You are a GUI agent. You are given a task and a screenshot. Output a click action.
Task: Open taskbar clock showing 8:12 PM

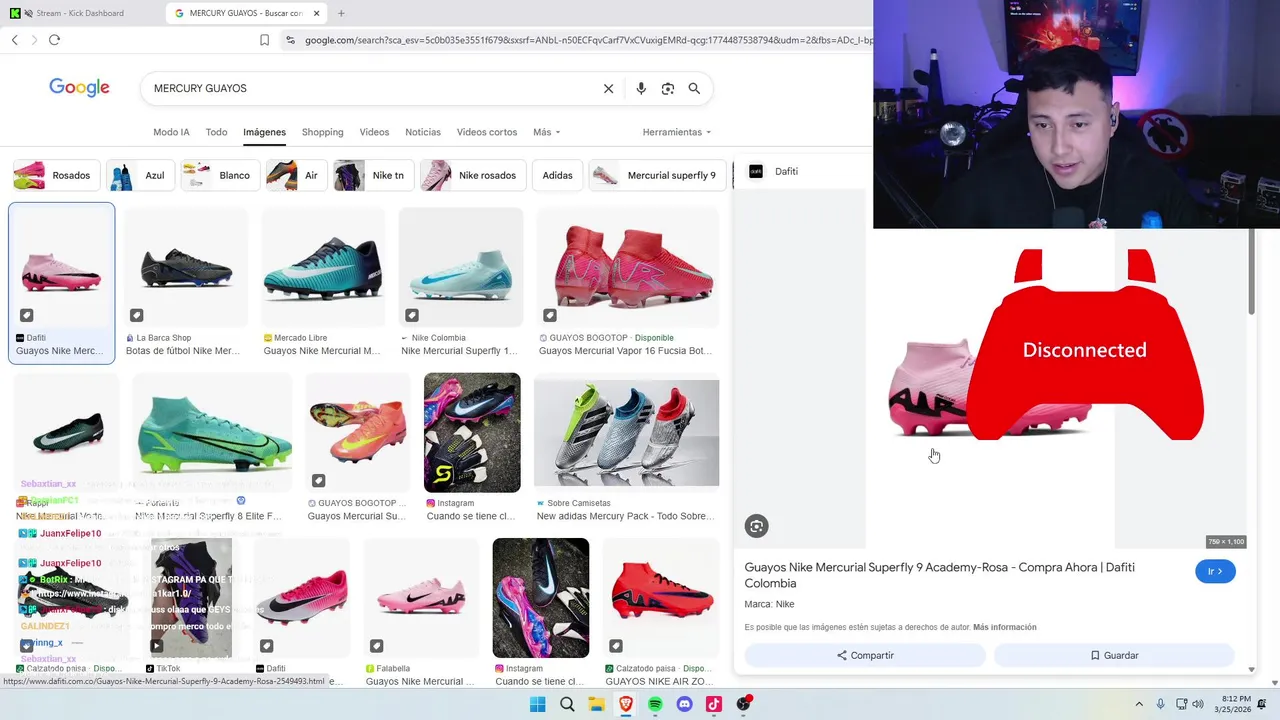coord(1235,704)
